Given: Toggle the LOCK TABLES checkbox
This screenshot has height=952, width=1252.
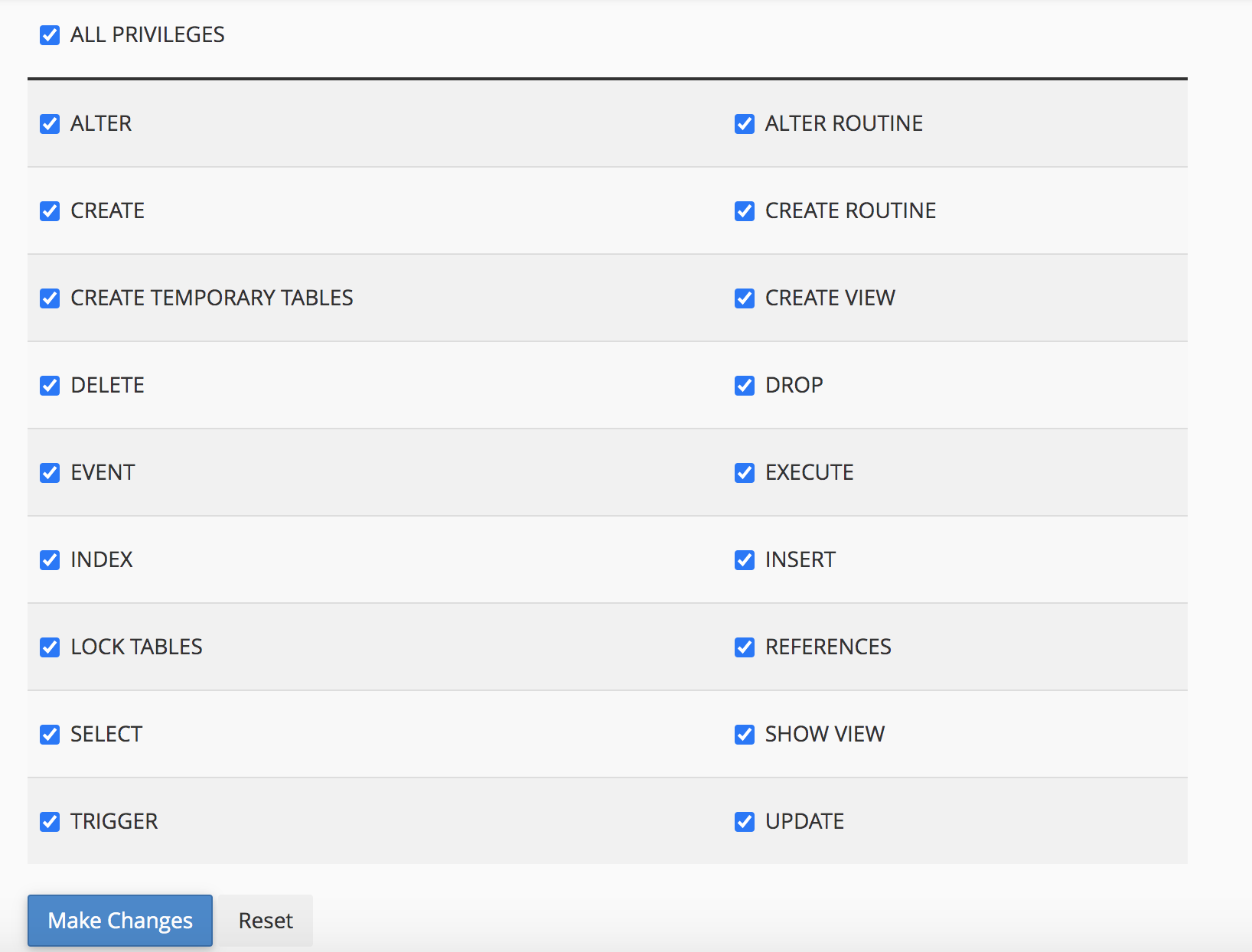Looking at the screenshot, I should tap(50, 647).
